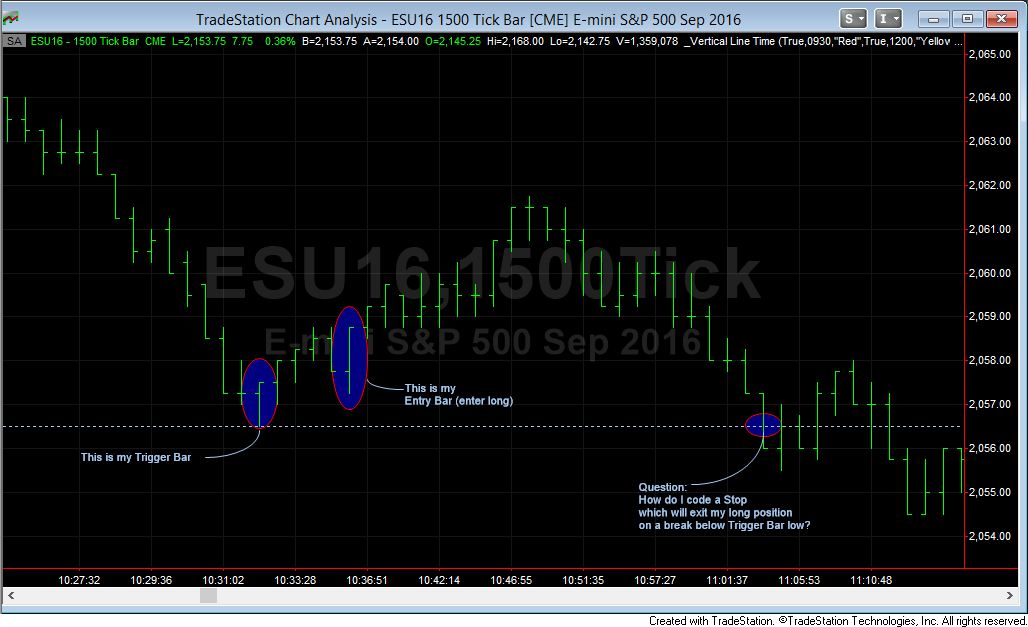Click time axis label 10:36:51
1028x627 pixels.
pos(367,580)
